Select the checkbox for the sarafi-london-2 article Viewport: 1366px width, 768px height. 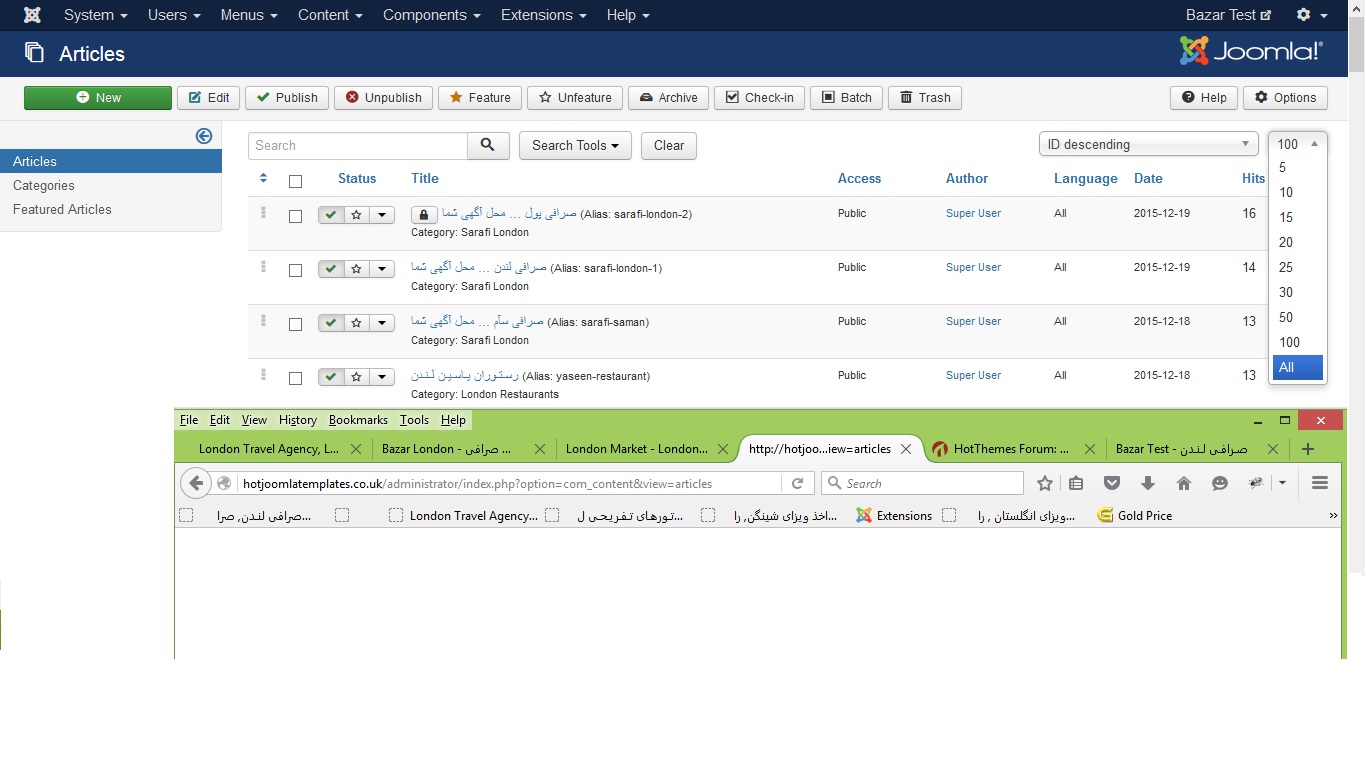pyautogui.click(x=295, y=216)
